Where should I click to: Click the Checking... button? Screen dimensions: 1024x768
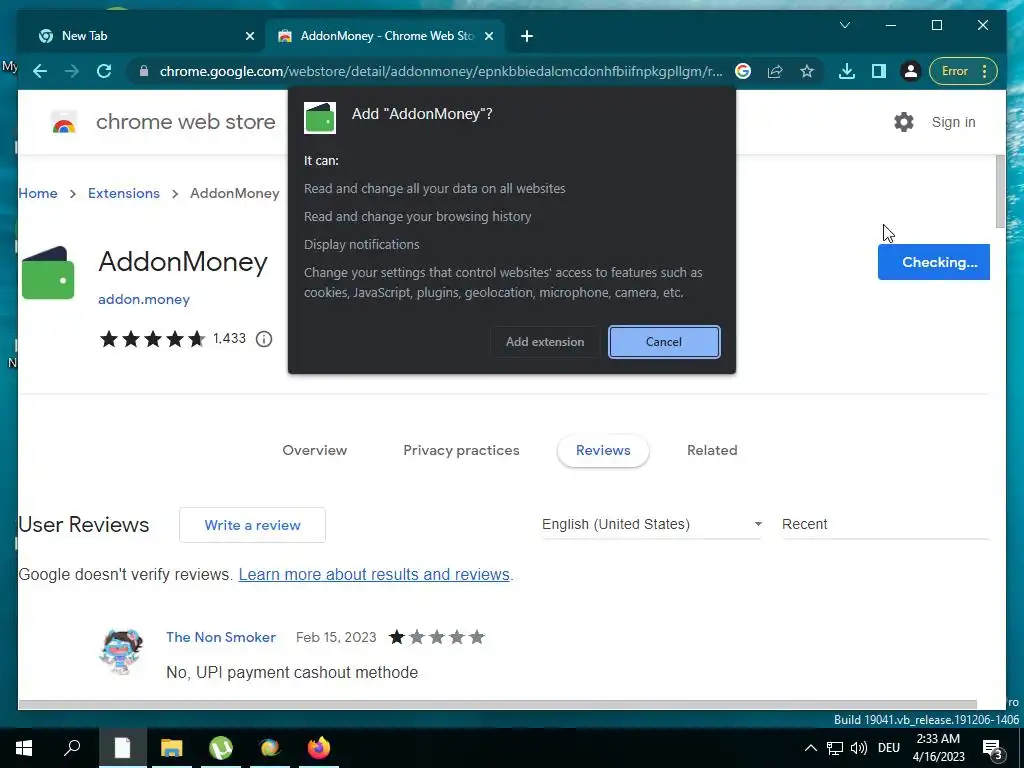click(934, 262)
